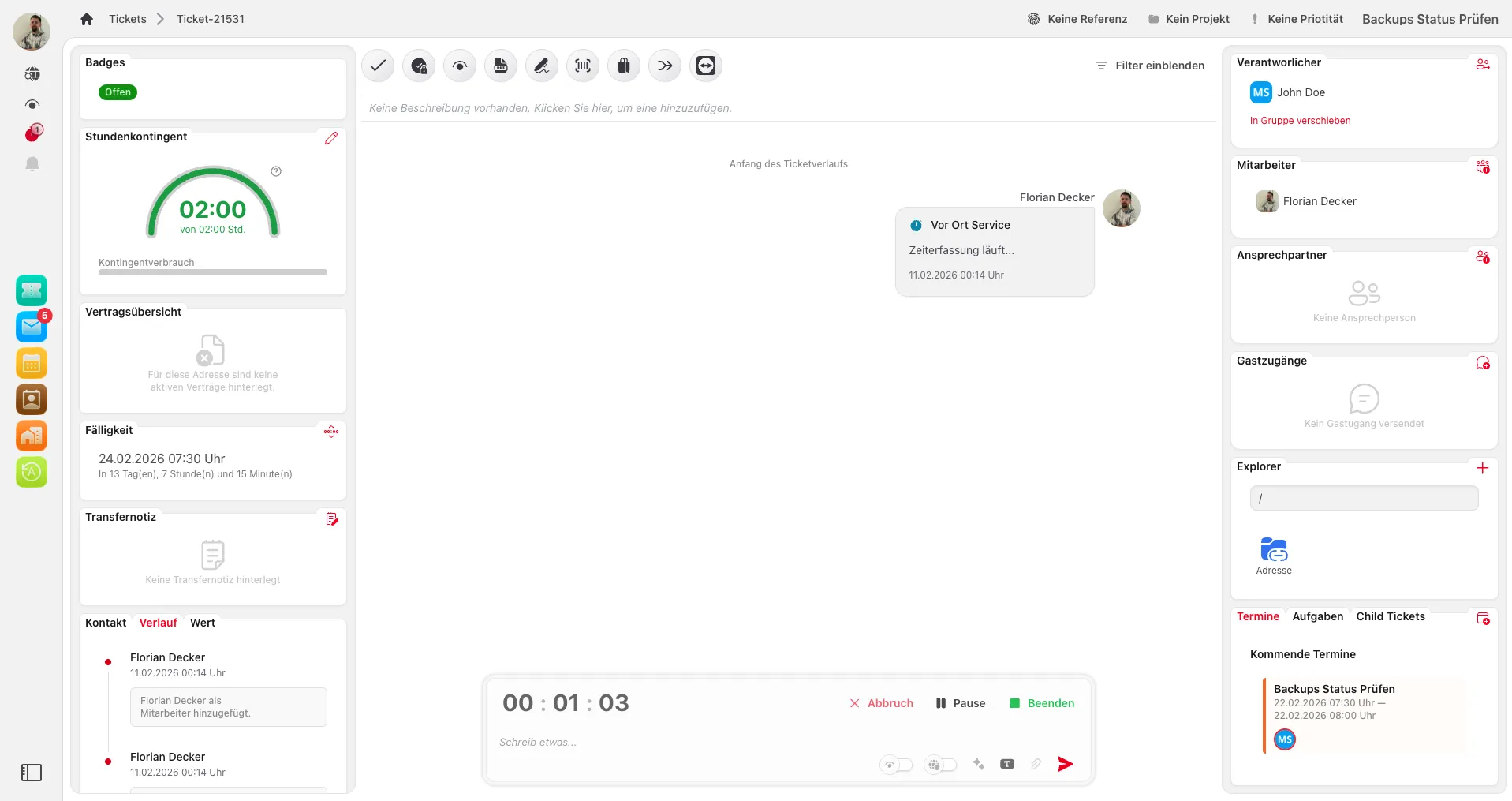
Task: Toggle the eye visibility switch in the composer
Action: pos(896,765)
